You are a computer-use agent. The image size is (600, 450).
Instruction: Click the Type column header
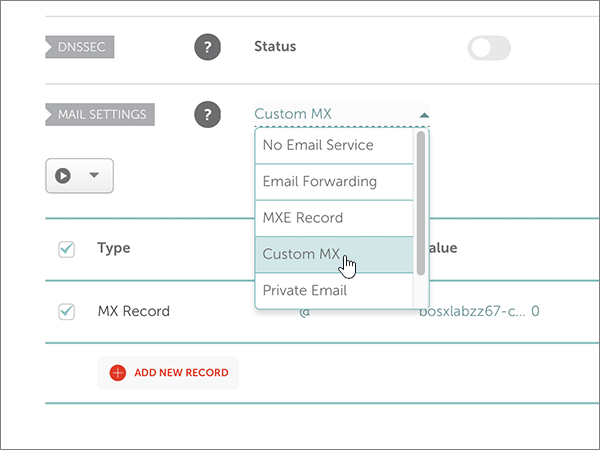(114, 248)
